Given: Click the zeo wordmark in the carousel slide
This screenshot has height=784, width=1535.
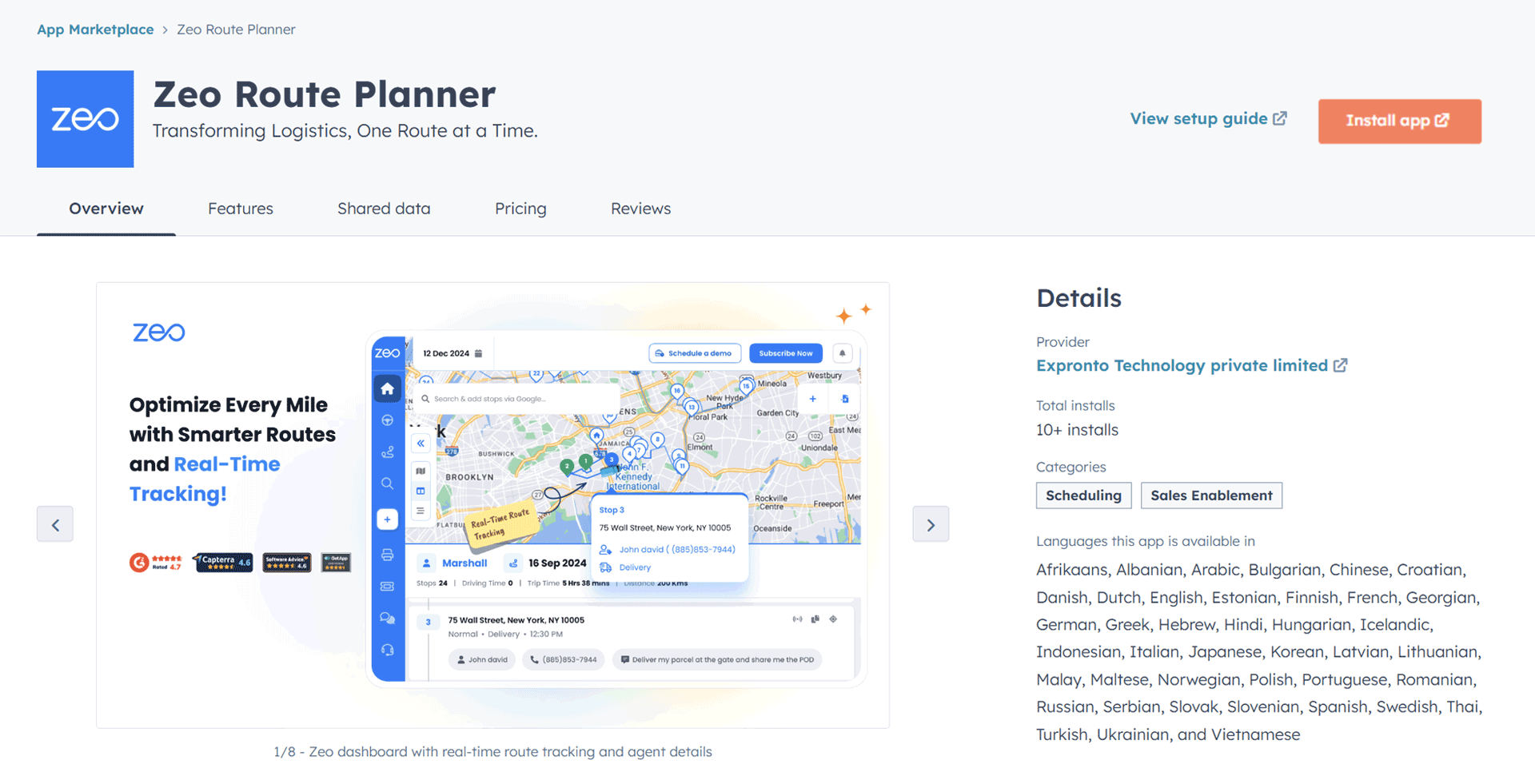Looking at the screenshot, I should coord(158,332).
